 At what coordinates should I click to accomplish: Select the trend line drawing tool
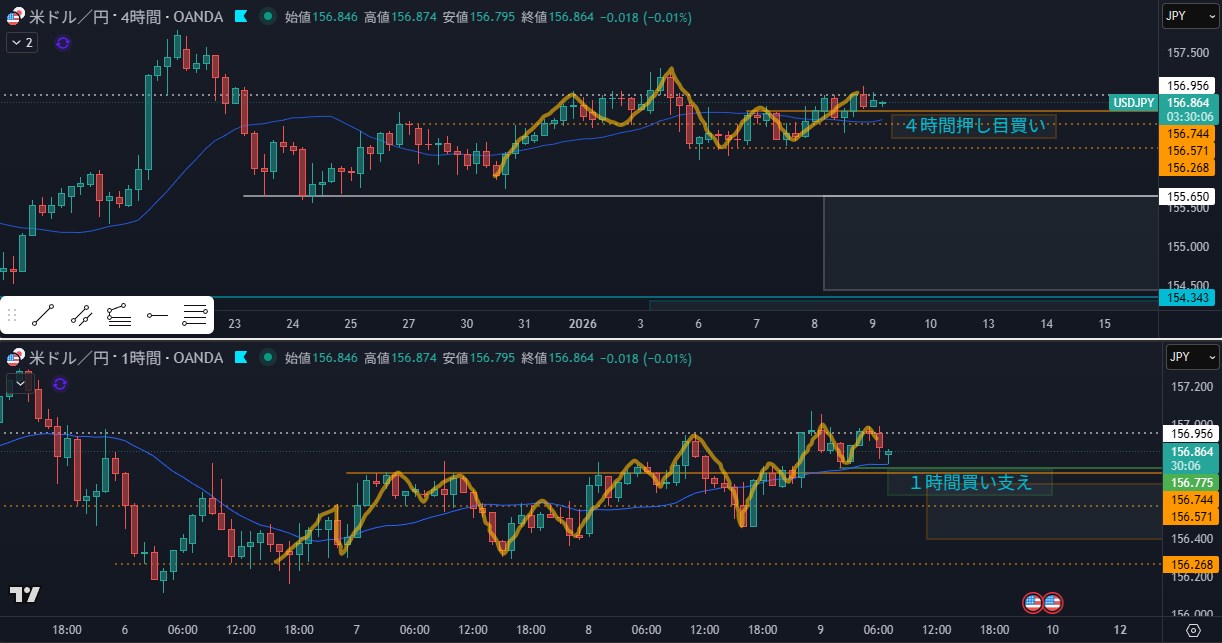point(42,317)
